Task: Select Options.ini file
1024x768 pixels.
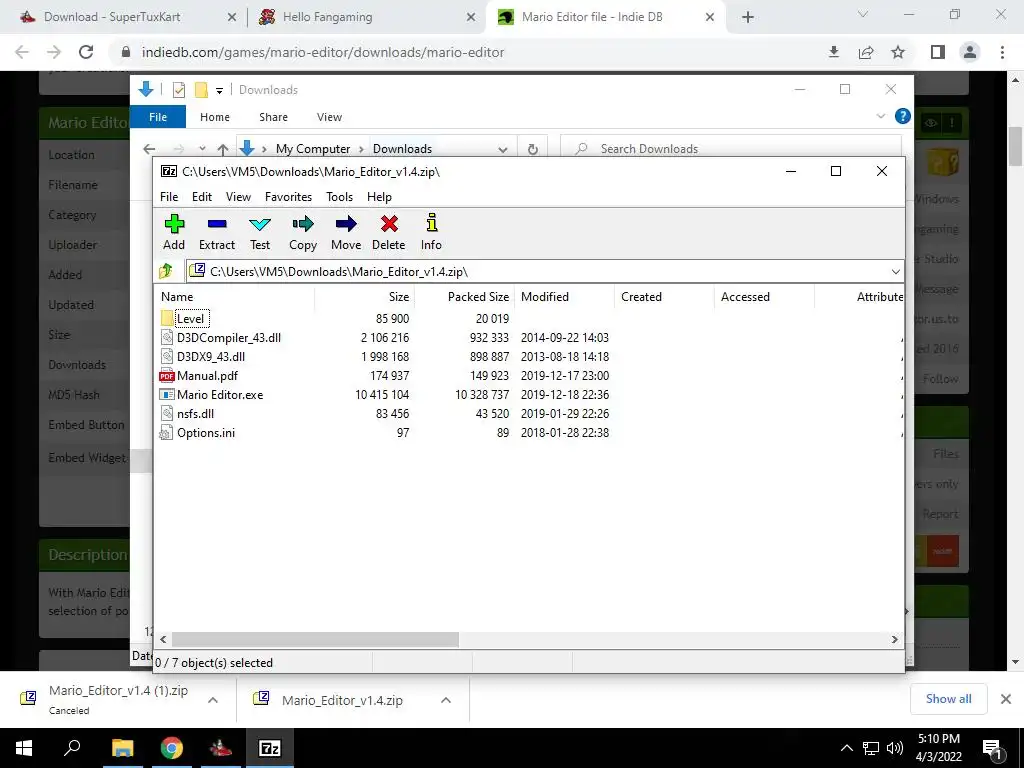Action: point(206,432)
